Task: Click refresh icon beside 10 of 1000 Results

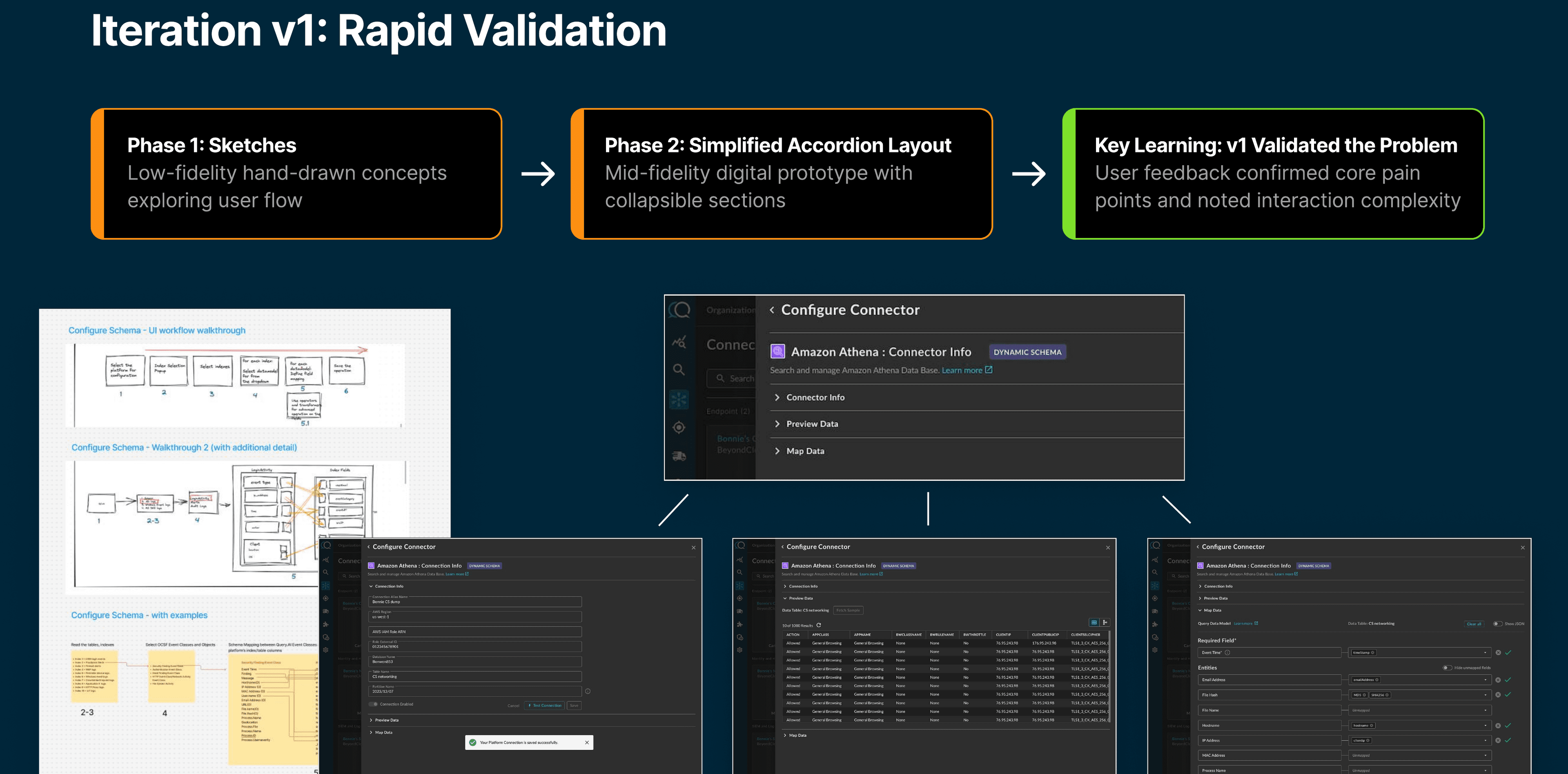Action: 819,625
